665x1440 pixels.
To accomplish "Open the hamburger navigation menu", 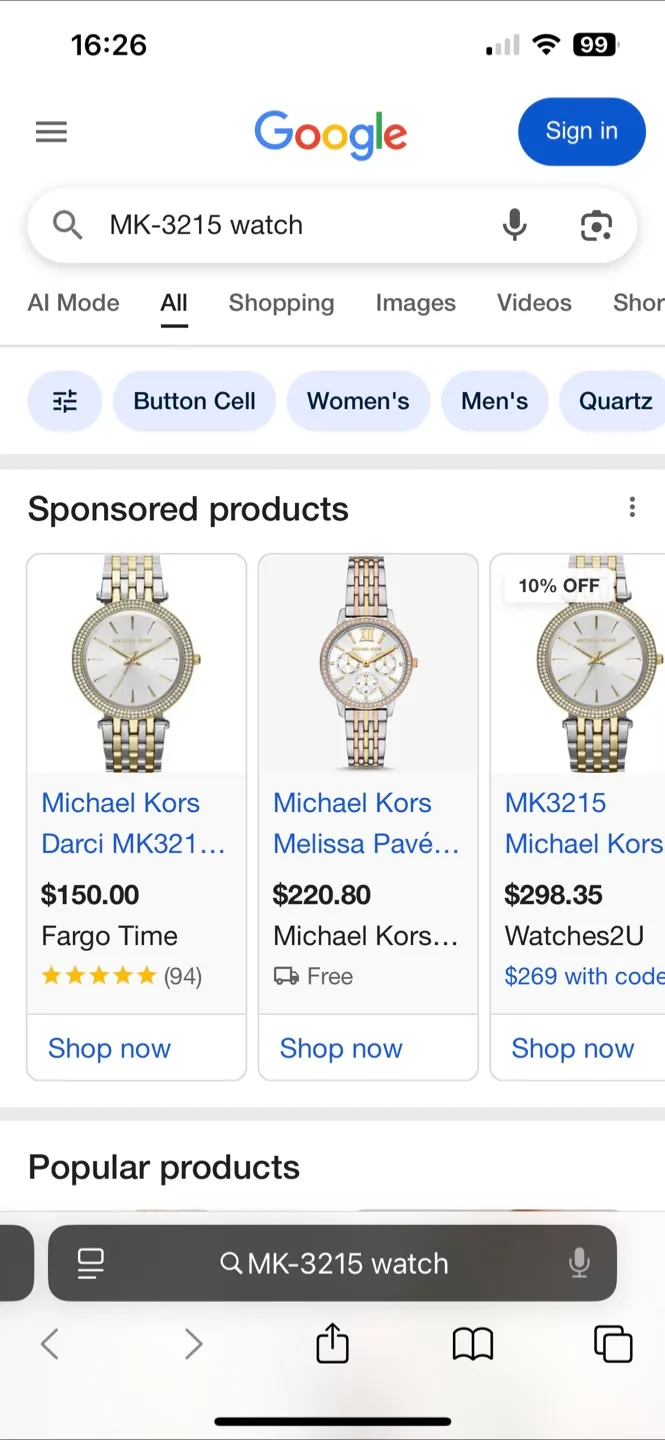I will pyautogui.click(x=51, y=131).
